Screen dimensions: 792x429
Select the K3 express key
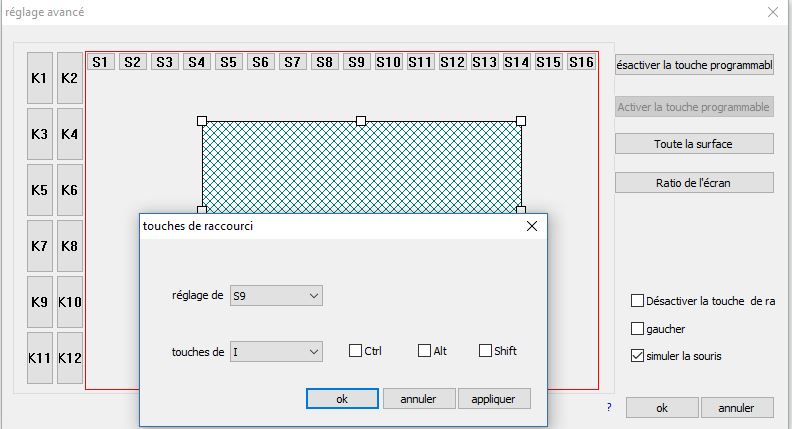(40, 134)
